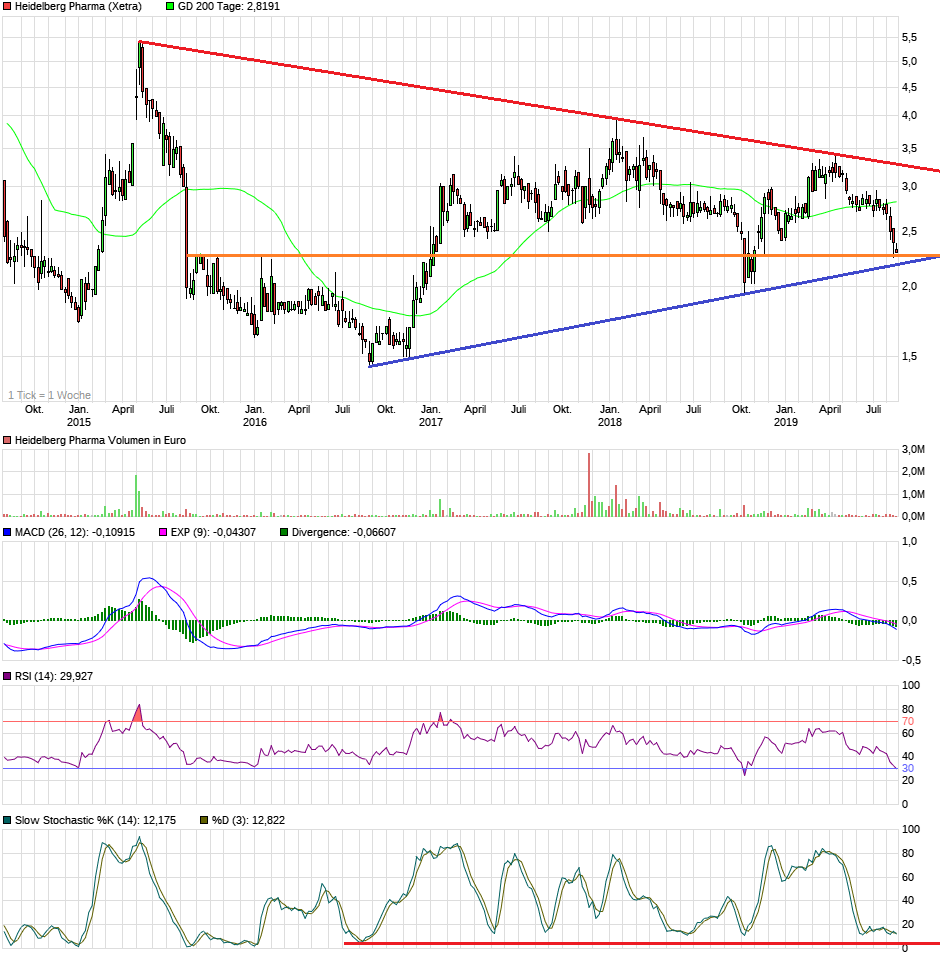Viewport: 940px width, 958px height.
Task: Click the 2017 year label on time axis
Action: [431, 423]
